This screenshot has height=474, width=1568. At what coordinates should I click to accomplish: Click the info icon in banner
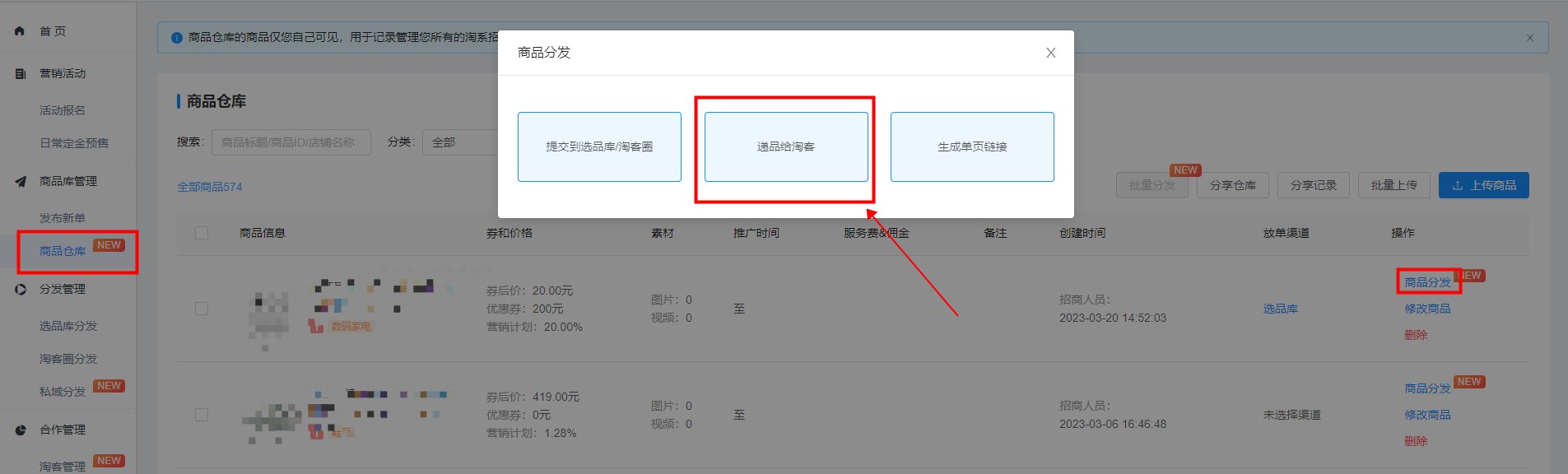point(176,38)
